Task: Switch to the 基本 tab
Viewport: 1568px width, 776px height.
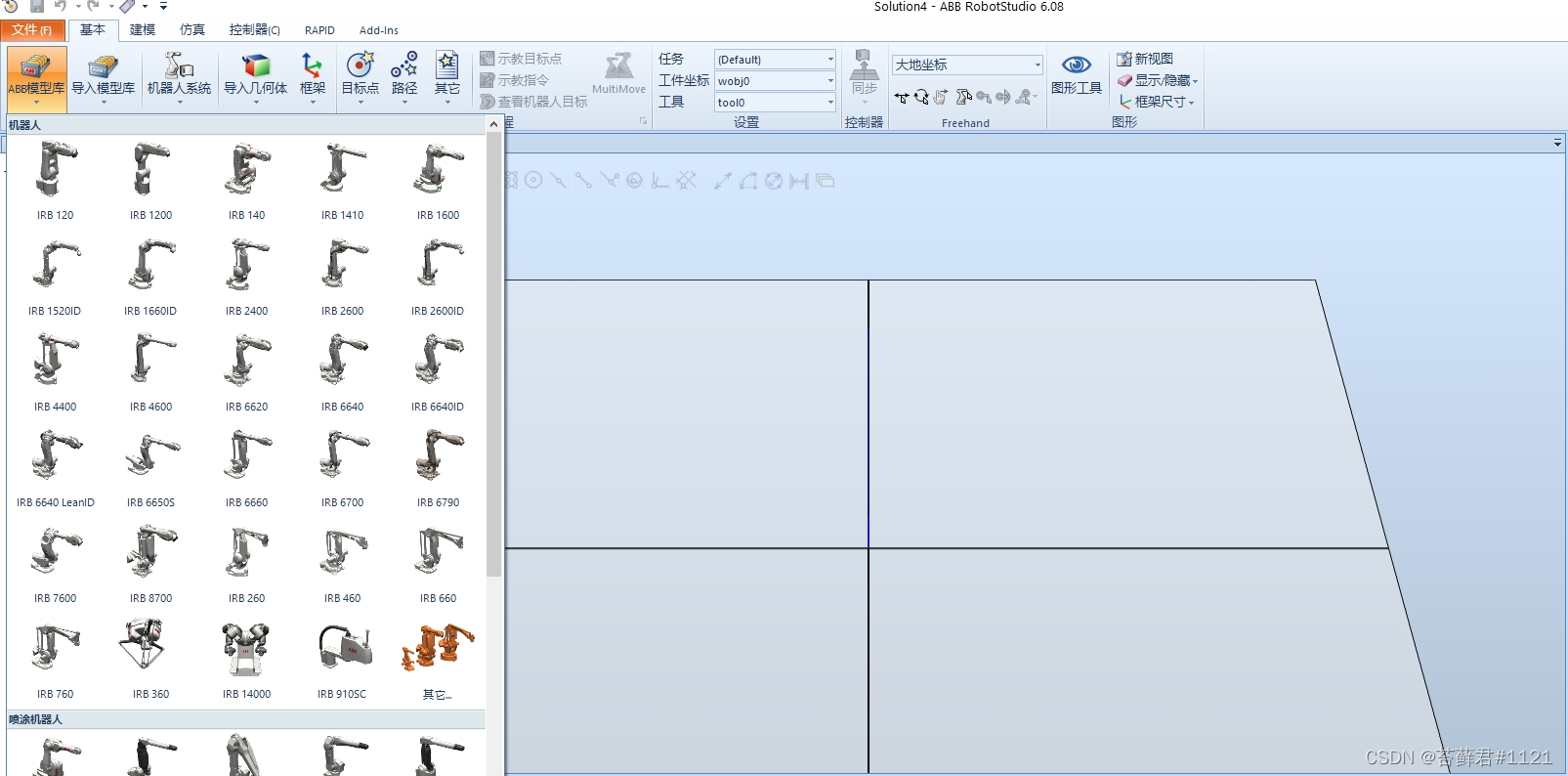Action: [x=93, y=30]
